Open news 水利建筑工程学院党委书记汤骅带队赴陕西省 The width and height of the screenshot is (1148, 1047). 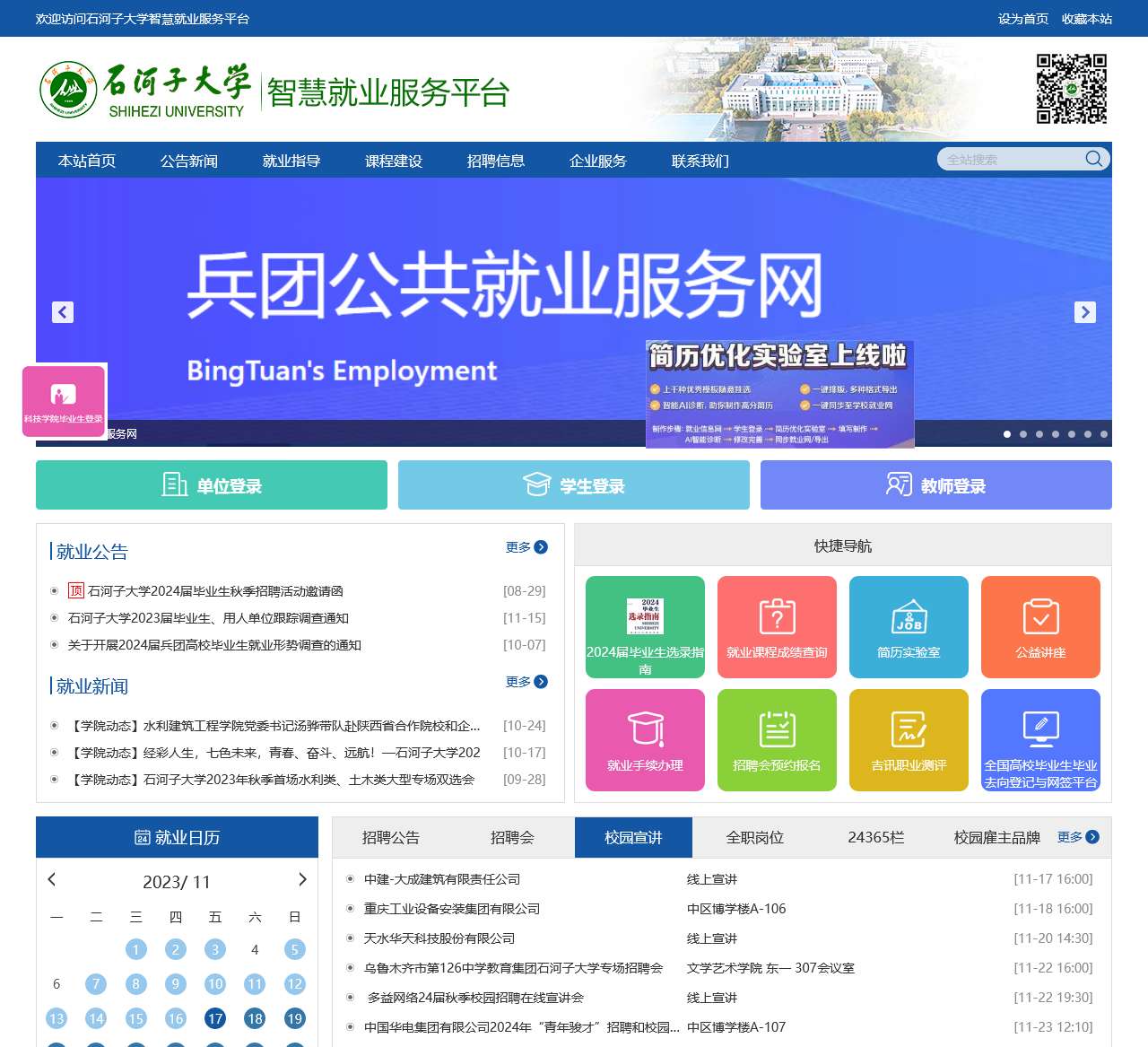274,726
